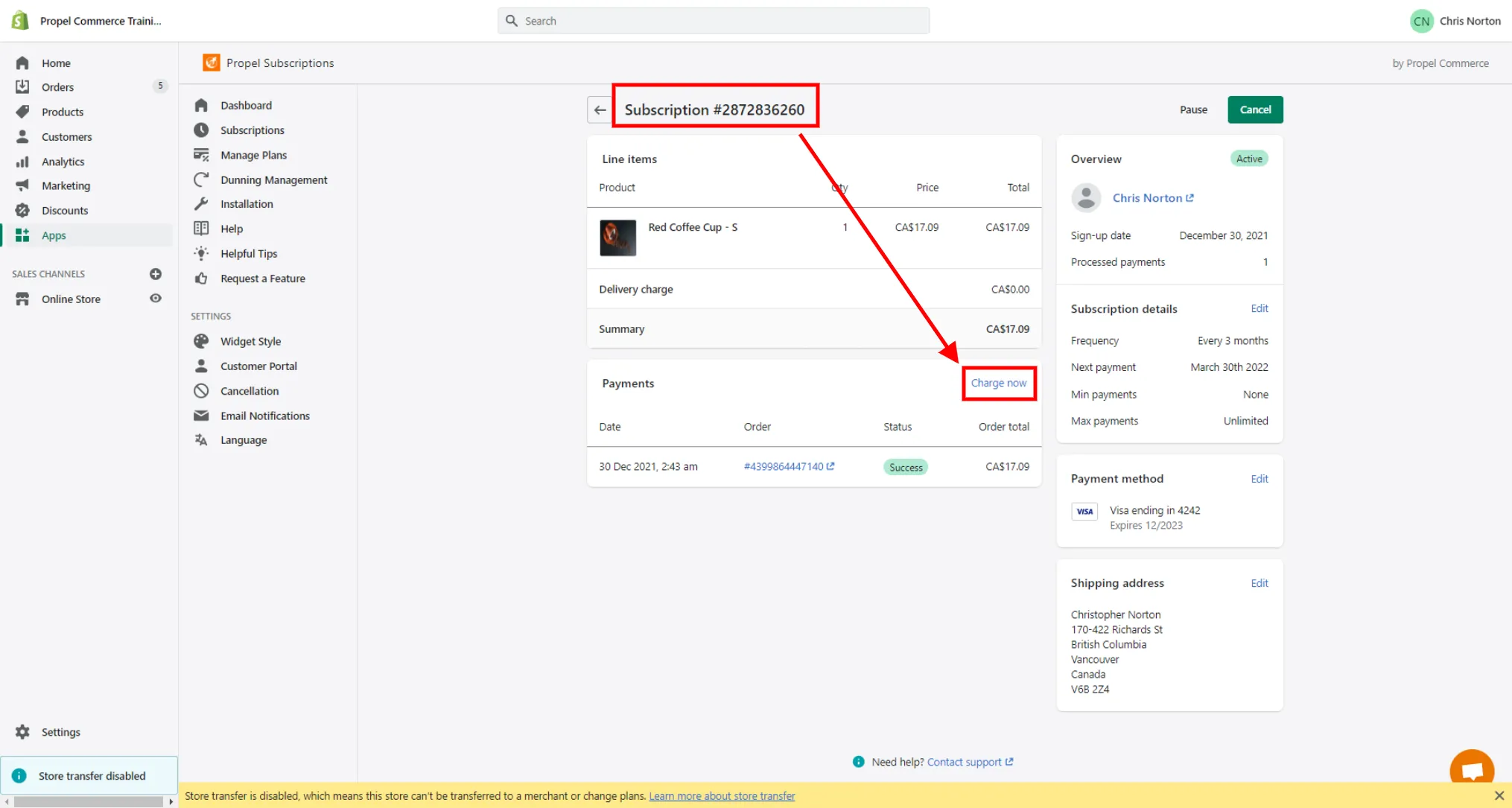Click the Helpful Tips lightbulb icon
The height and width of the screenshot is (808, 1512).
click(201, 253)
